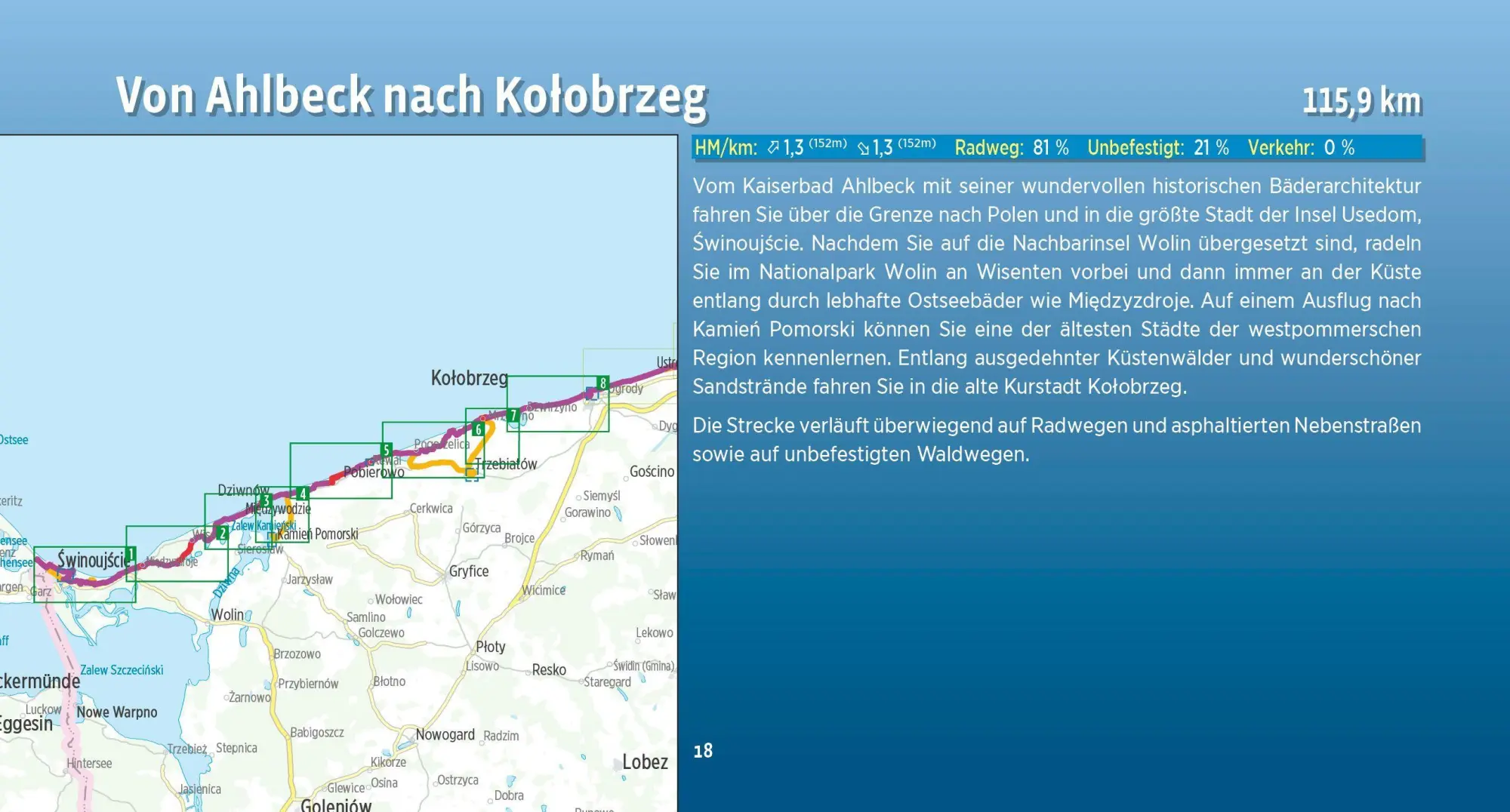Click page number 18
The image size is (1510, 812).
(703, 750)
